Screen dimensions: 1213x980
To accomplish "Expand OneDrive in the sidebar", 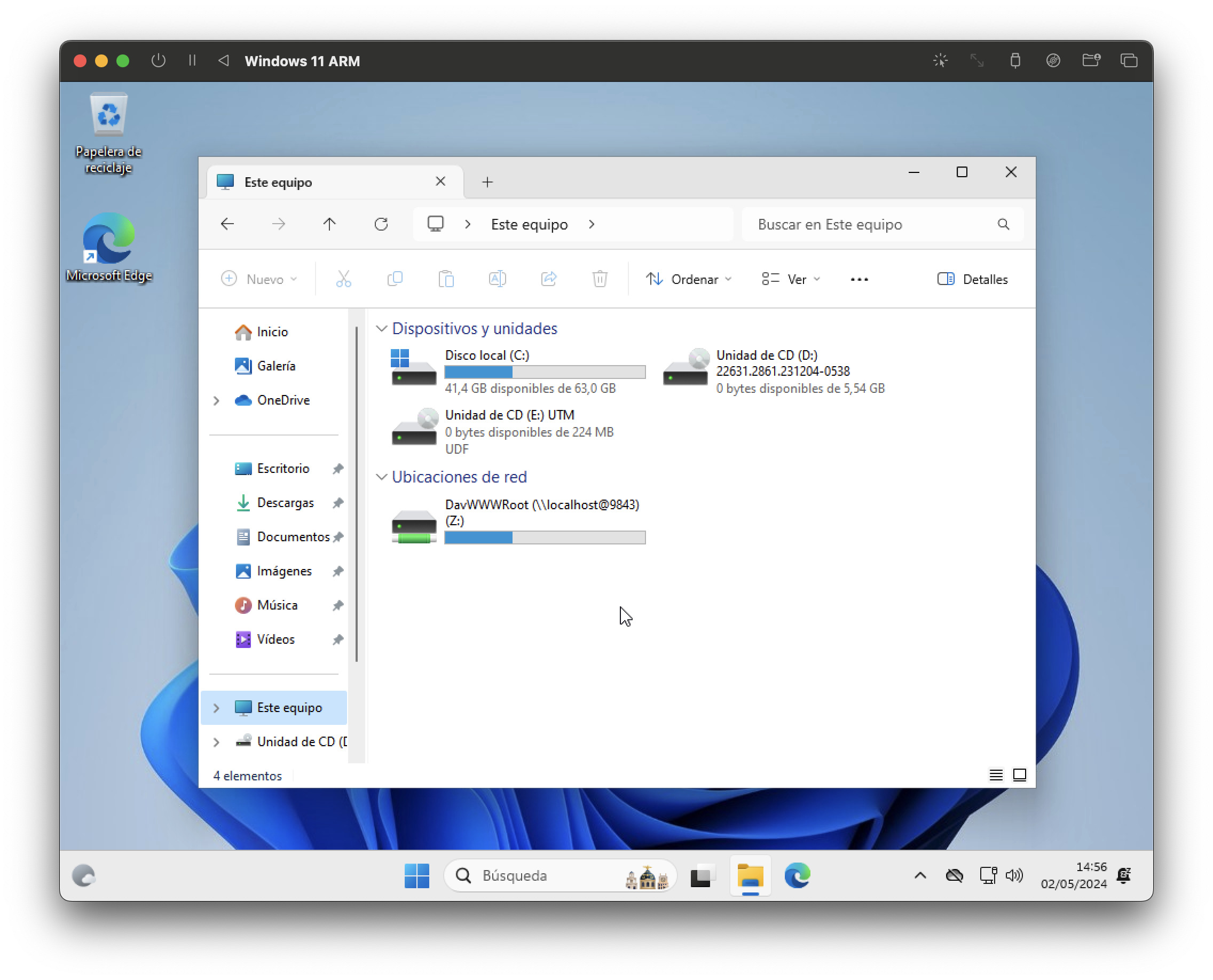I will pos(216,400).
